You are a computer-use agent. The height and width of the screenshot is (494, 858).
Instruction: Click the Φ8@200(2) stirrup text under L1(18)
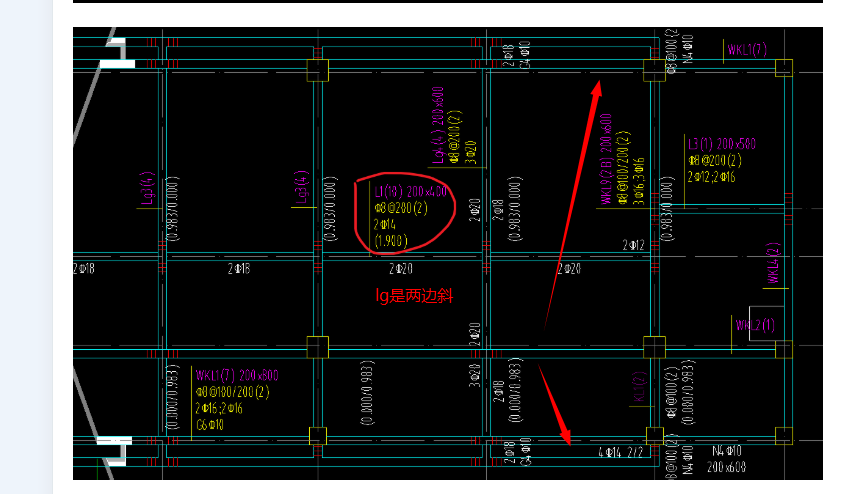tap(401, 208)
